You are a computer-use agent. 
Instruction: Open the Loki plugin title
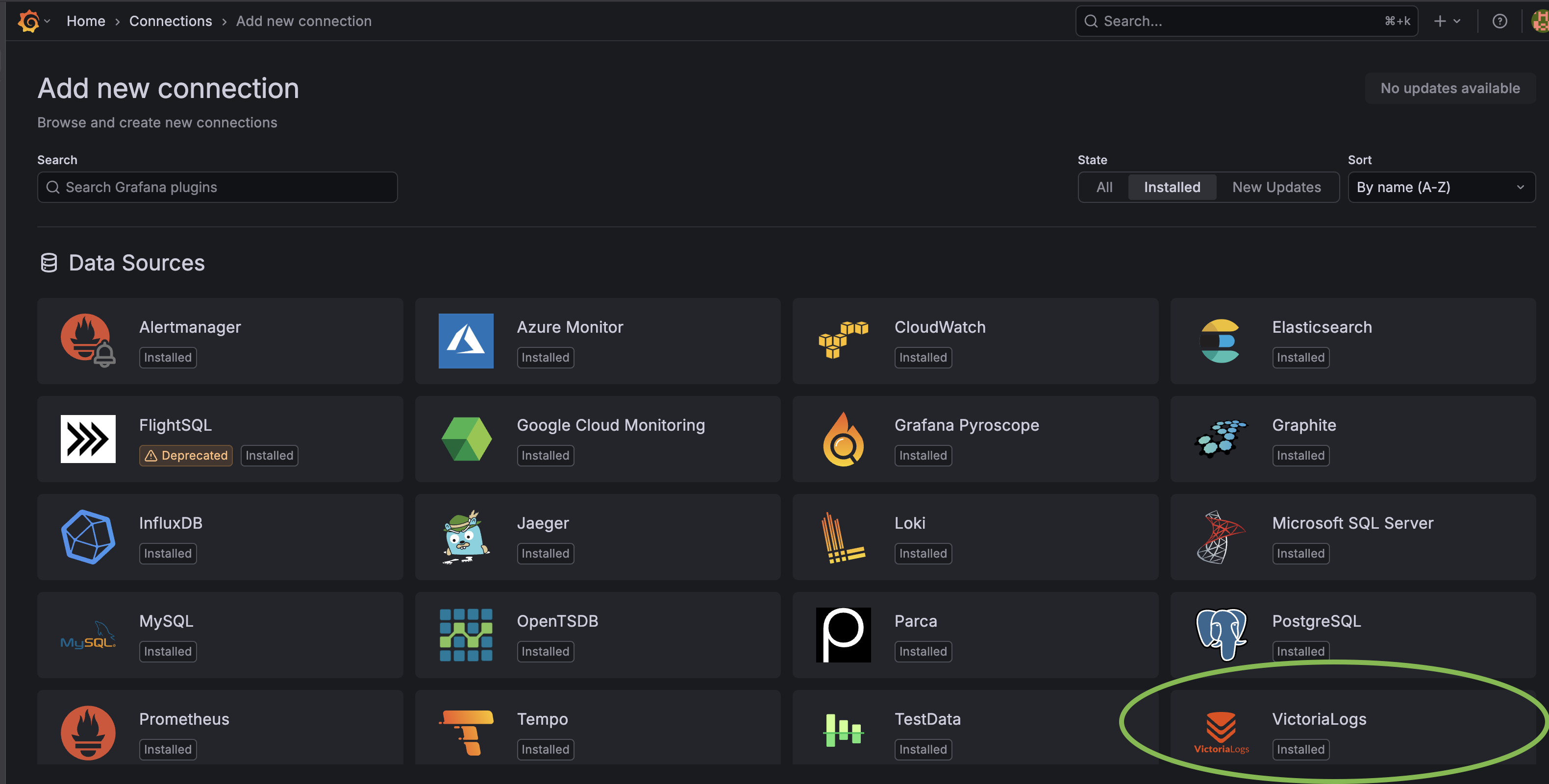pos(909,522)
